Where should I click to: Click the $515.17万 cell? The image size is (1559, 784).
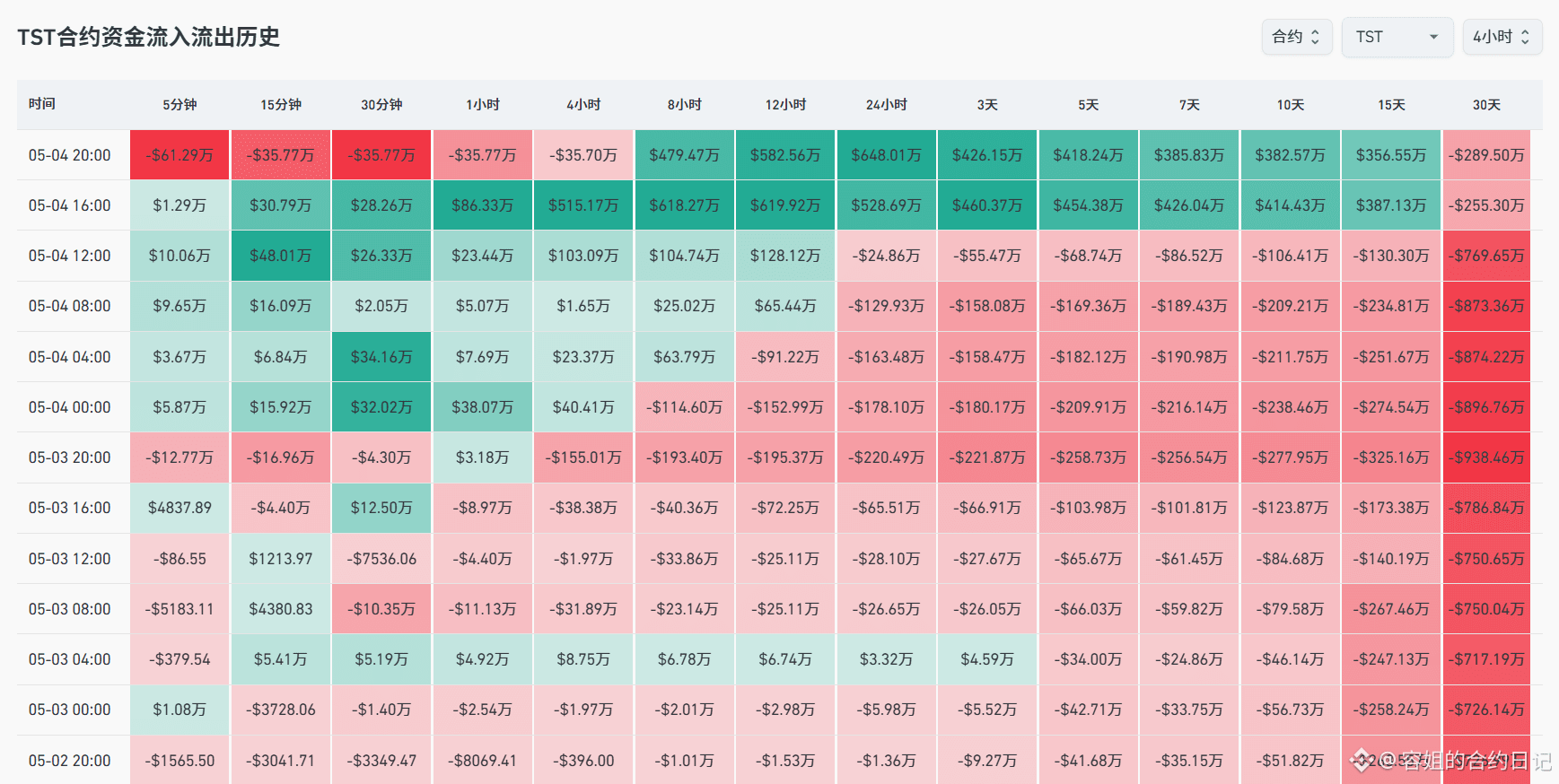point(583,205)
